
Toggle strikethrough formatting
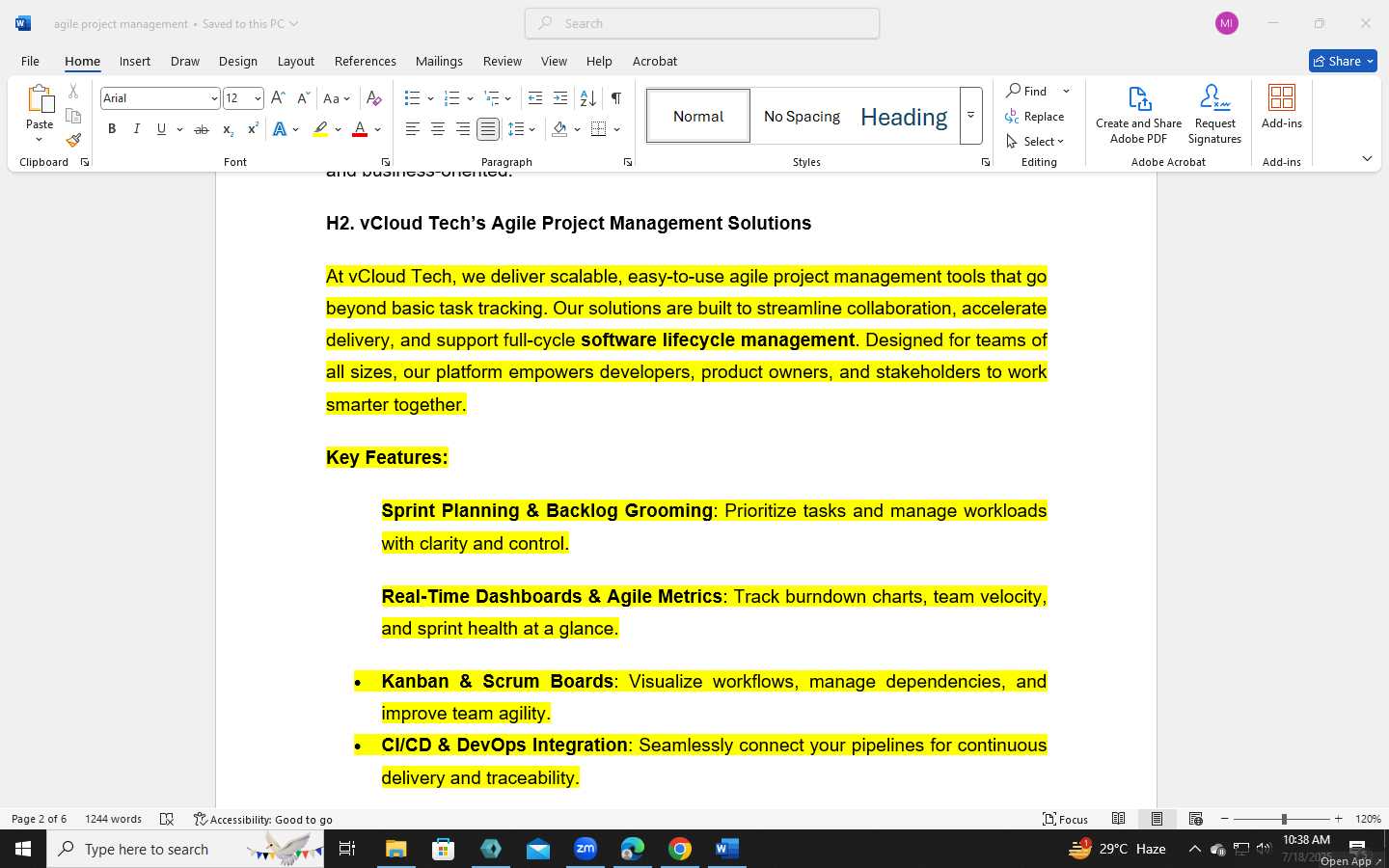coord(202,129)
